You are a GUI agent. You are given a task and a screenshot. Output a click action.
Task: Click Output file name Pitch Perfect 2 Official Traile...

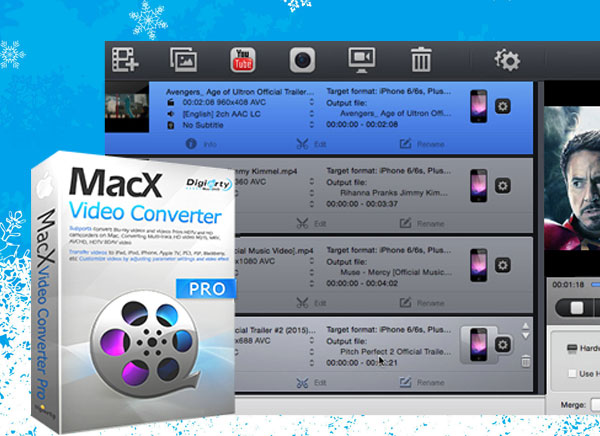(x=396, y=352)
